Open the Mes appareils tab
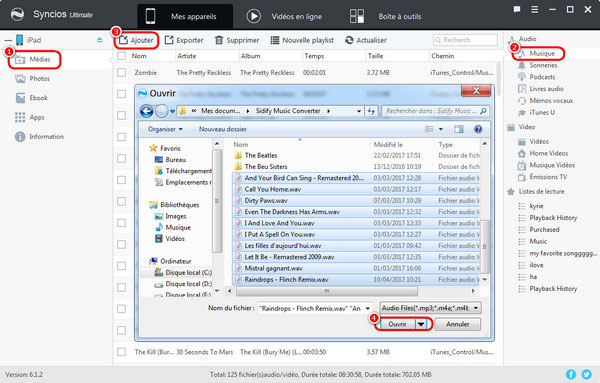Viewport: 600px width, 383px height. (185, 16)
